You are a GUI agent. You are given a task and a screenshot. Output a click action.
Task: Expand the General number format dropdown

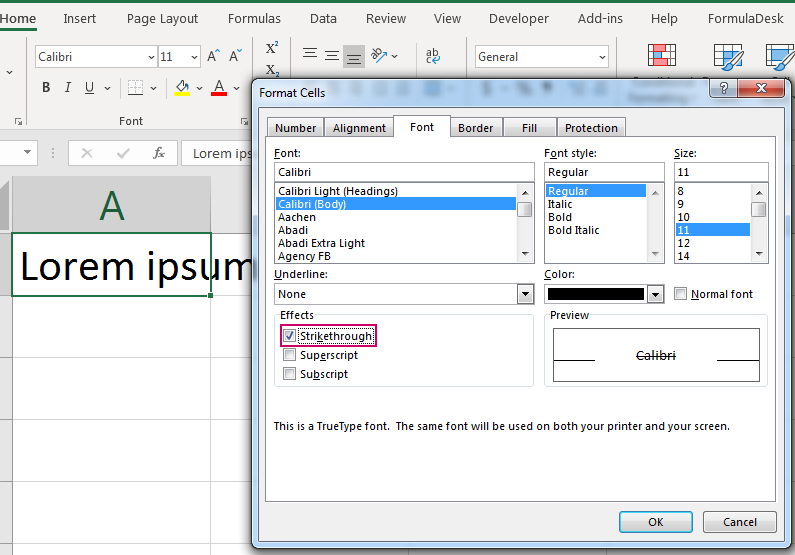tap(602, 57)
